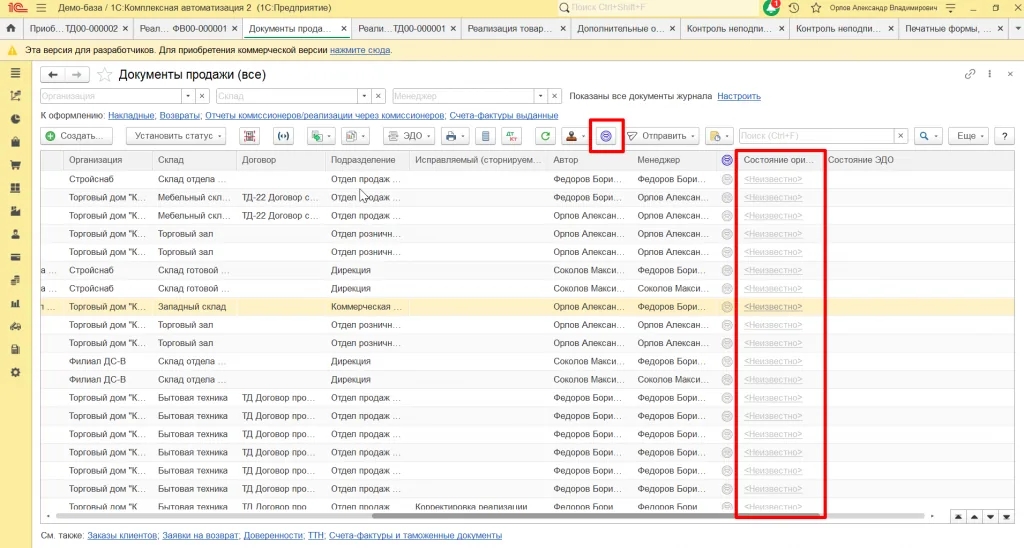Open the Возвраты link
The image size is (1024, 548).
tap(180, 116)
